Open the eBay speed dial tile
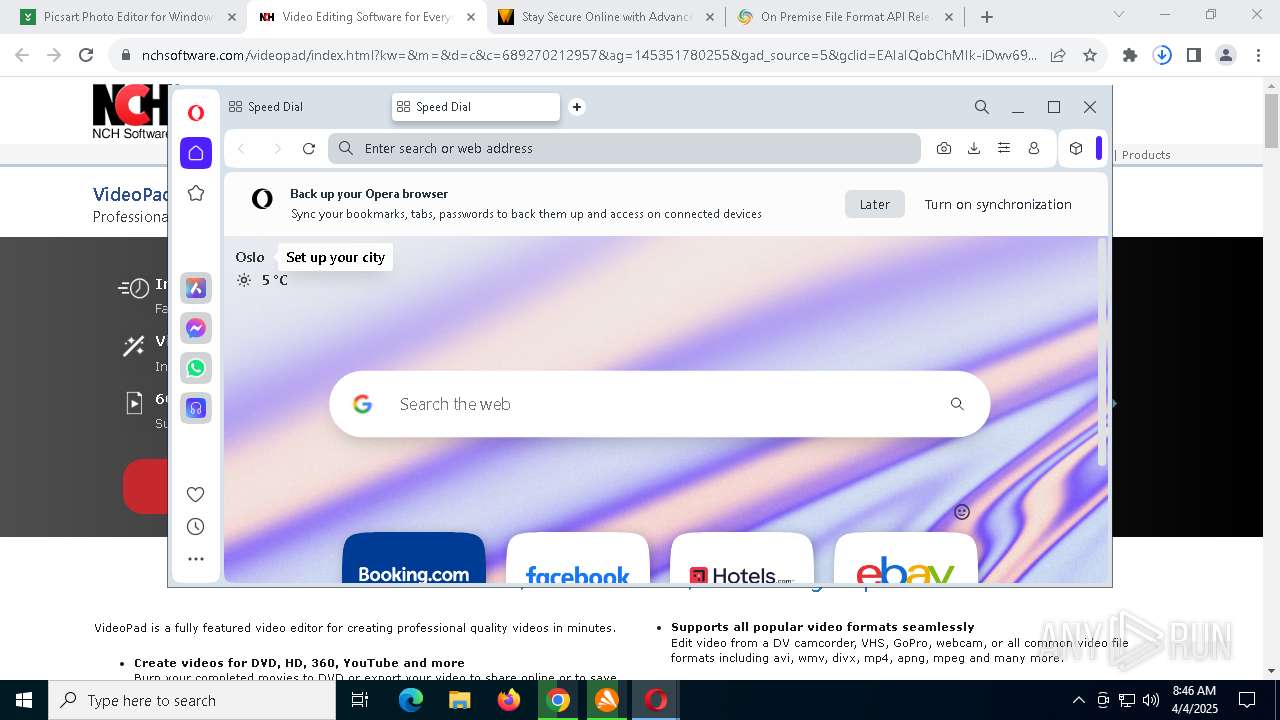This screenshot has height=720, width=1280. 906,558
